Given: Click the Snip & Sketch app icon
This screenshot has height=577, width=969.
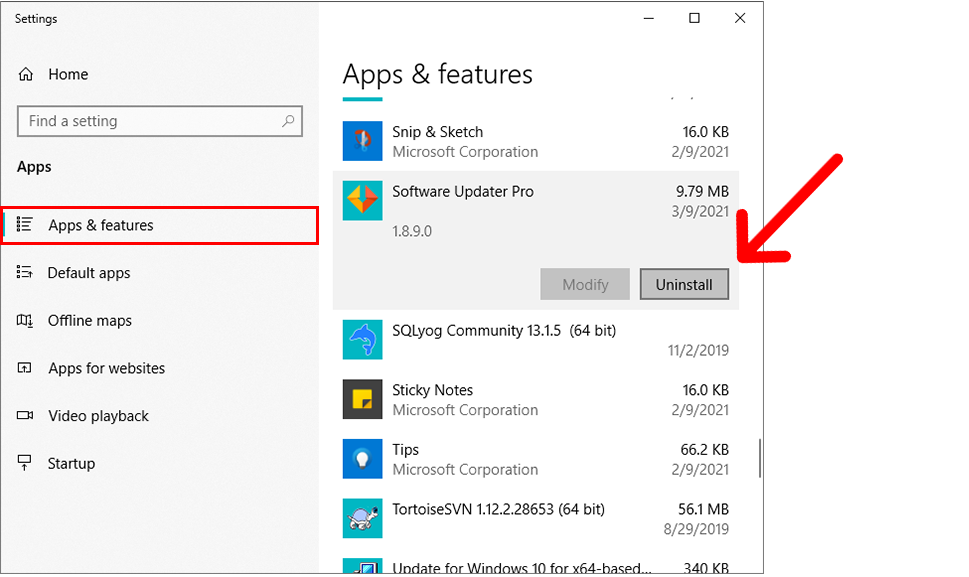Looking at the screenshot, I should click(x=362, y=141).
